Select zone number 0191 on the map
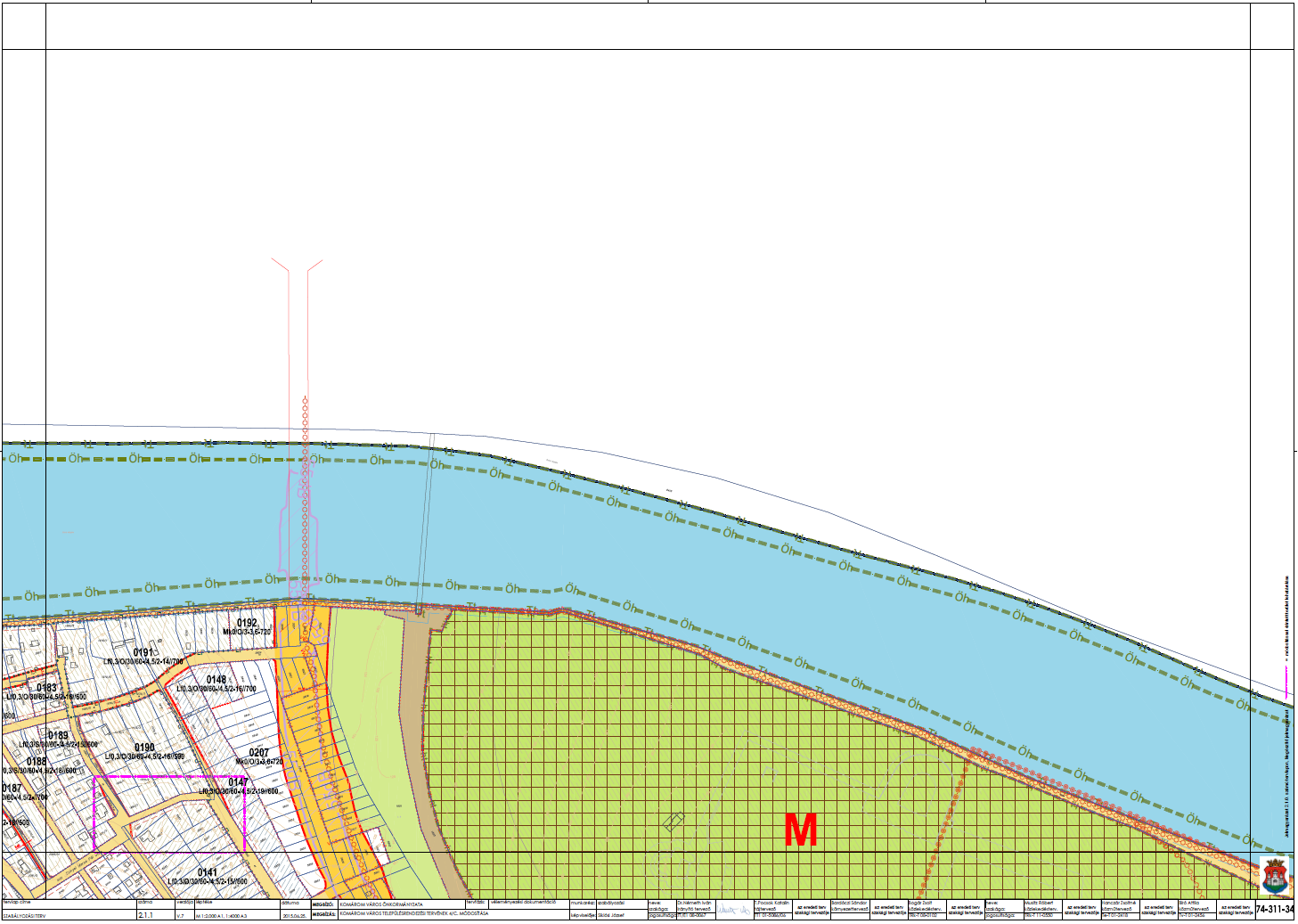The height and width of the screenshot is (924, 1298). [x=143, y=652]
